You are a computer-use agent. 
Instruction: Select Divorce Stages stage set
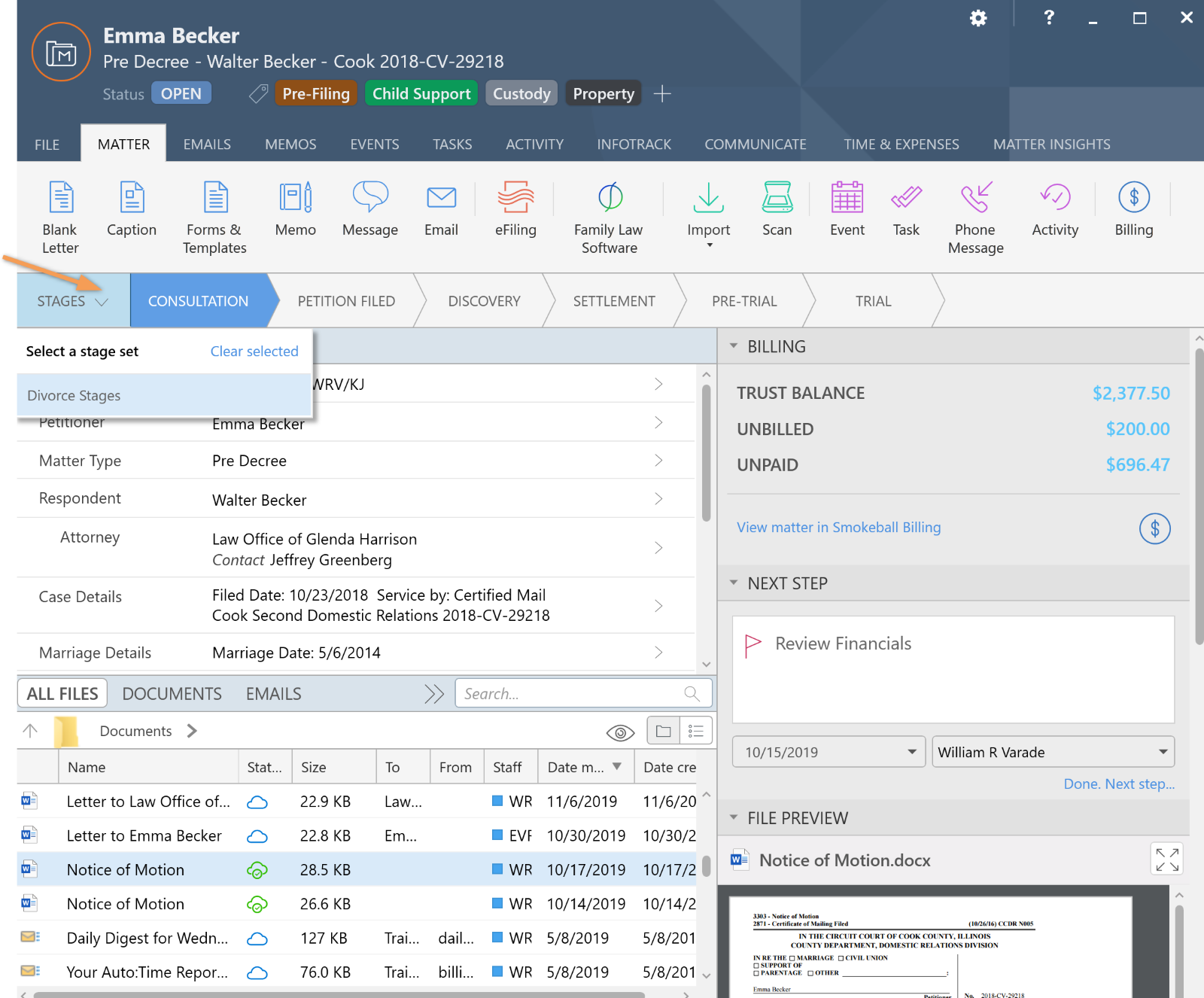coord(164,395)
